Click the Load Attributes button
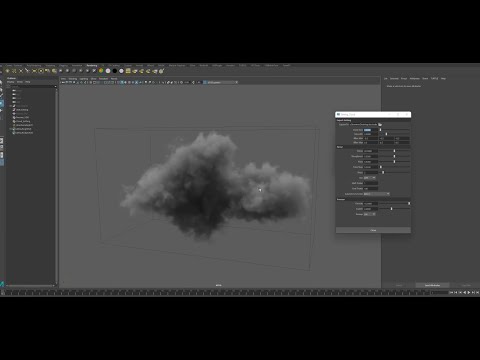The height and width of the screenshot is (360, 480). (432, 285)
